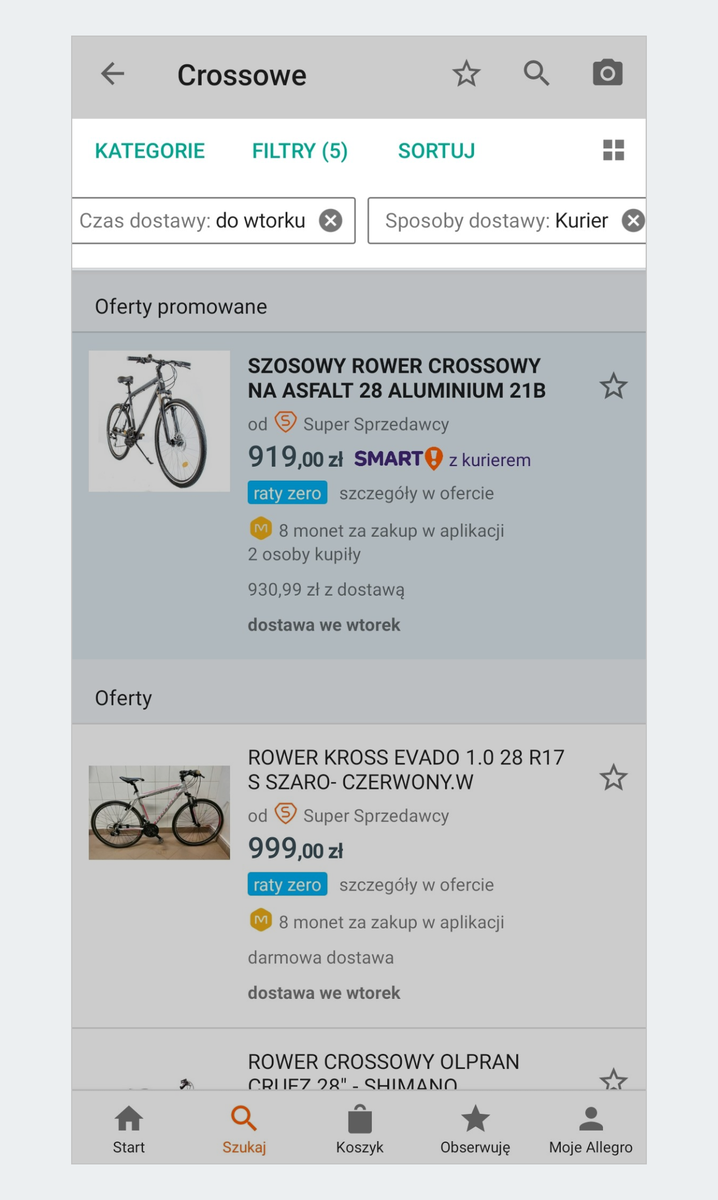
Task: Remove 'Czas dostawy: do wtorku' filter chip
Action: (x=330, y=221)
